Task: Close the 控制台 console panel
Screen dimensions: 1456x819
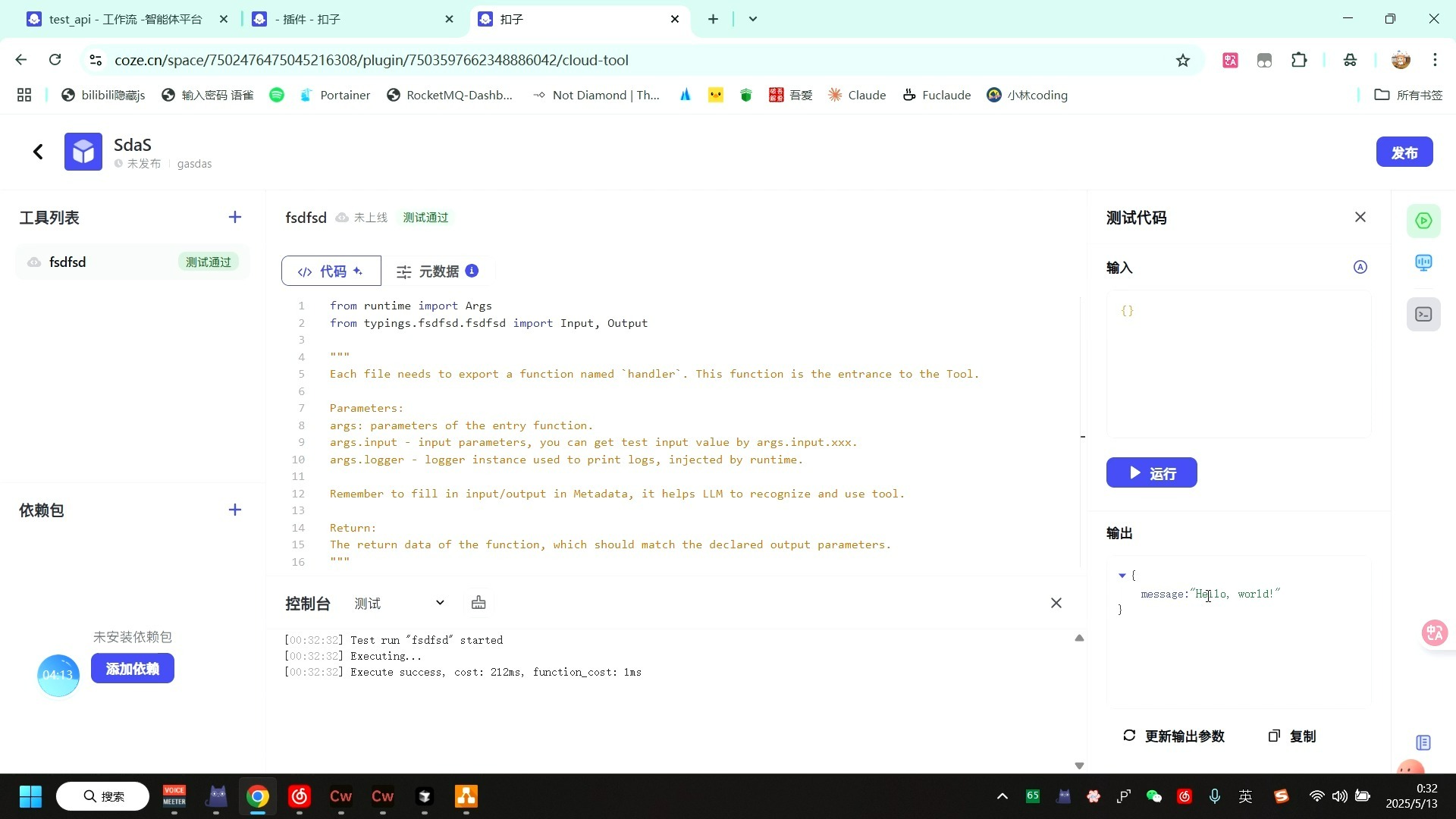Action: 1056,603
